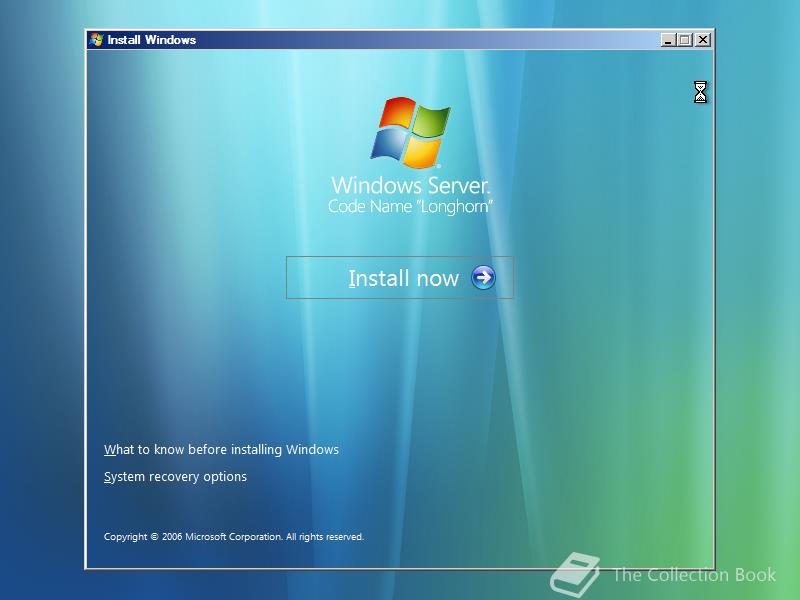This screenshot has width=800, height=600.
Task: Maximize the Install Windows window
Action: pos(685,40)
